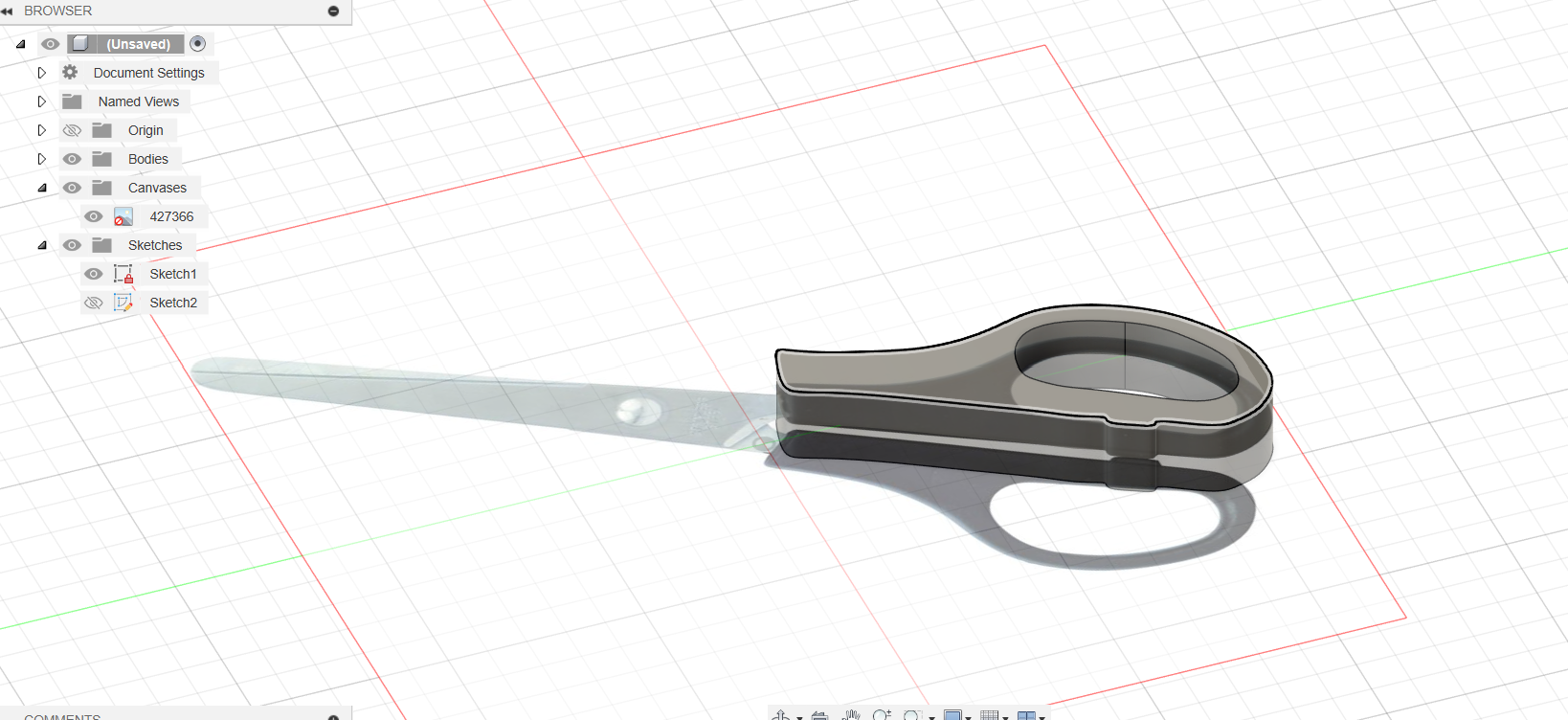Activate the Zoom Window tool
This screenshot has height=720, width=1568.
(912, 715)
